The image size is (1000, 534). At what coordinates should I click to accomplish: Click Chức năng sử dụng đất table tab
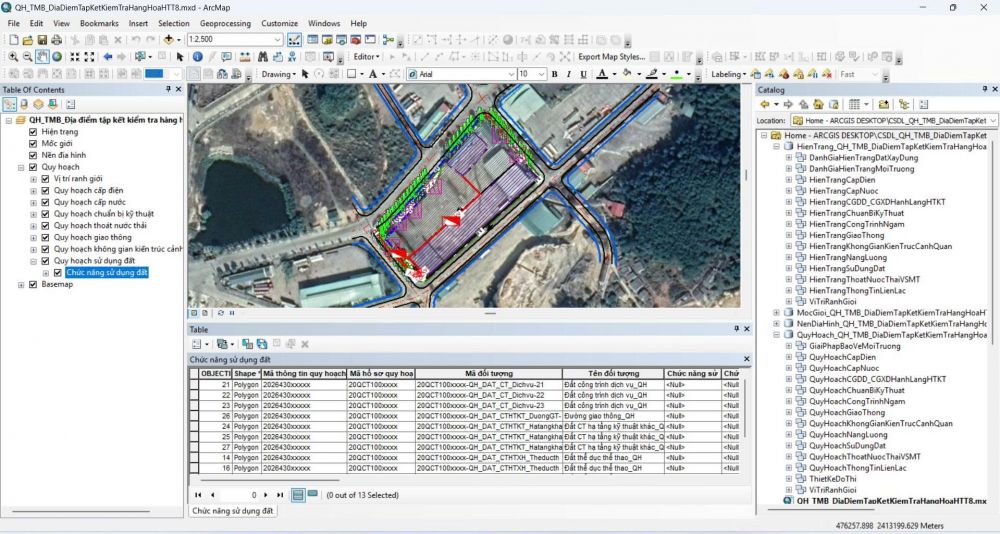tap(232, 510)
